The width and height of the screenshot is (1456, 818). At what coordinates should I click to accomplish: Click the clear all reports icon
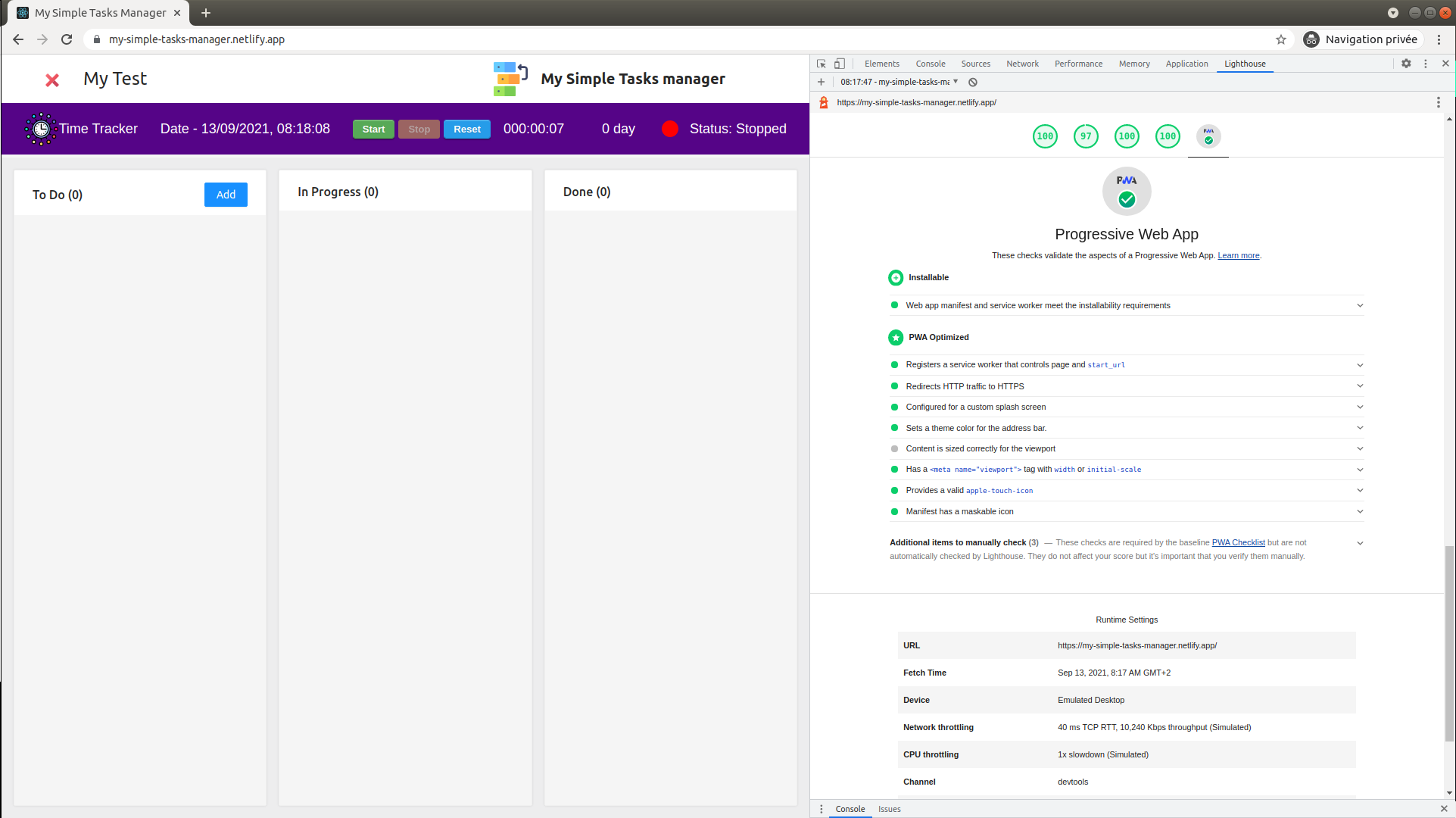point(973,82)
